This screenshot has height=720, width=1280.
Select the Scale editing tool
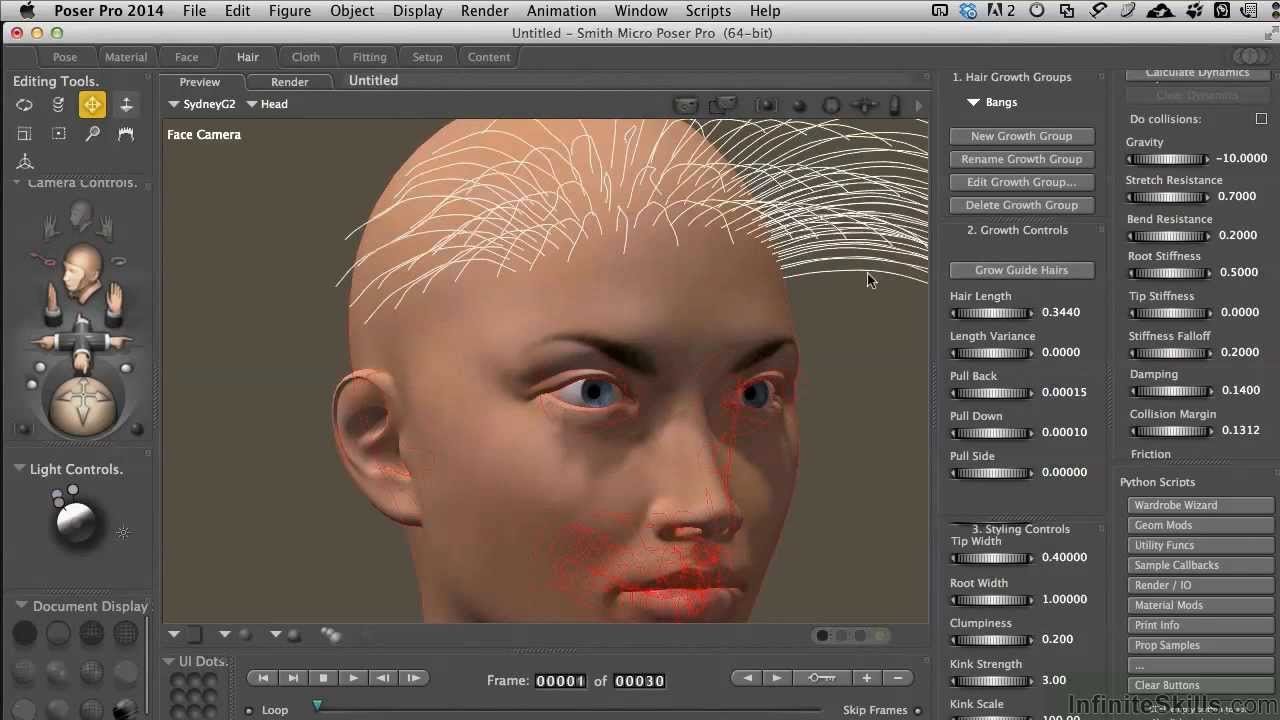[x=24, y=134]
